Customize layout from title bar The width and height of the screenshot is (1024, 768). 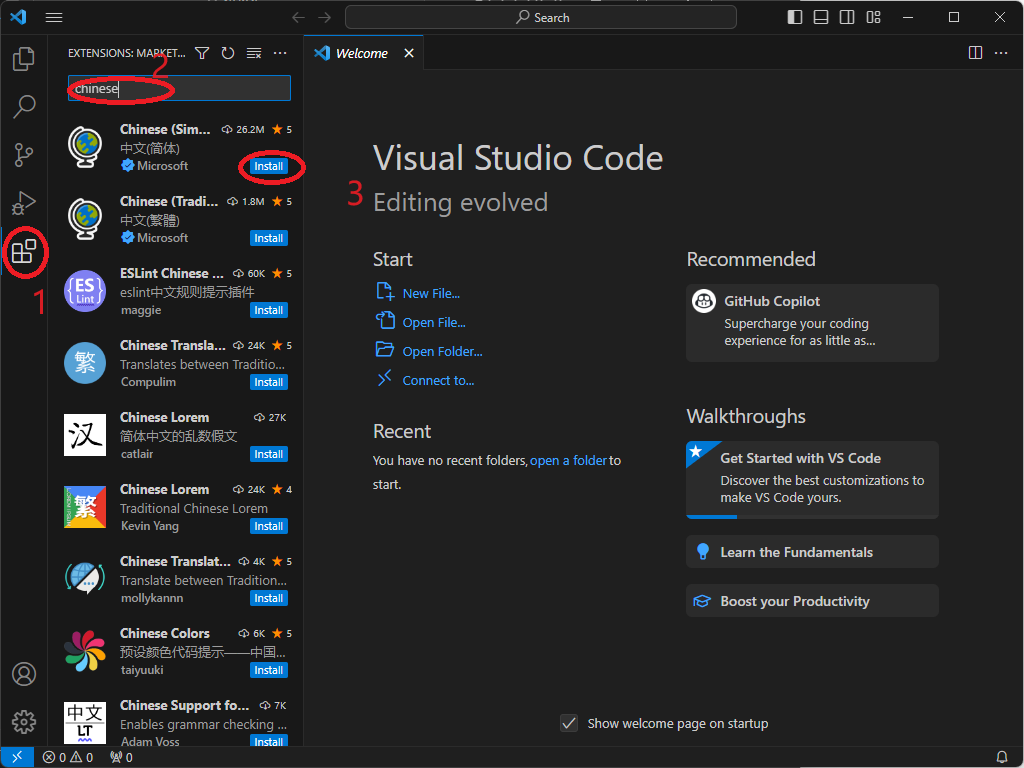coord(873,18)
